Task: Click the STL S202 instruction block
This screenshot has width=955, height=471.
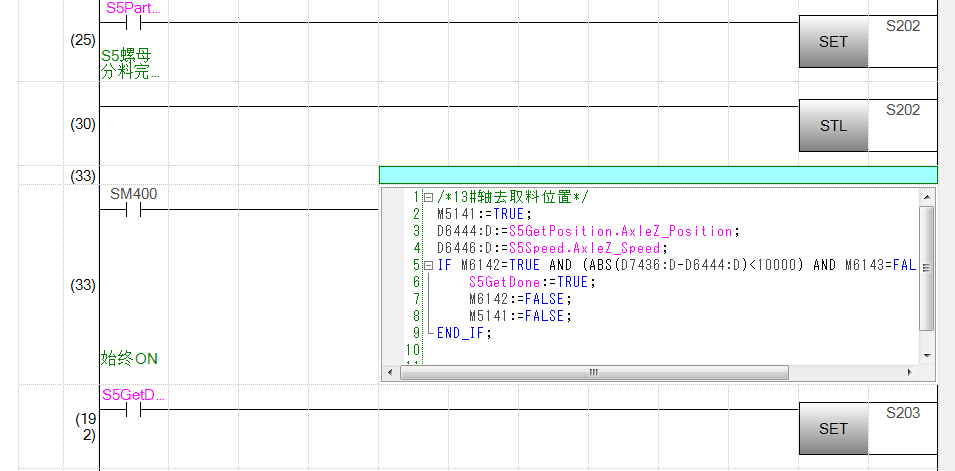Action: tap(833, 126)
